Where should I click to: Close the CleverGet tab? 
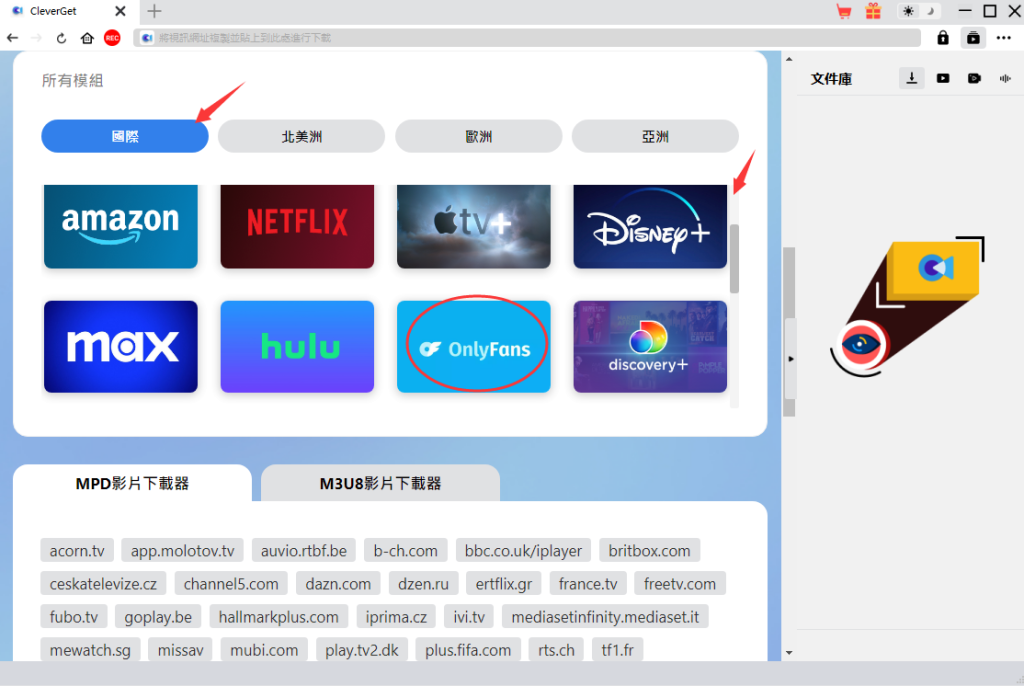pyautogui.click(x=120, y=11)
